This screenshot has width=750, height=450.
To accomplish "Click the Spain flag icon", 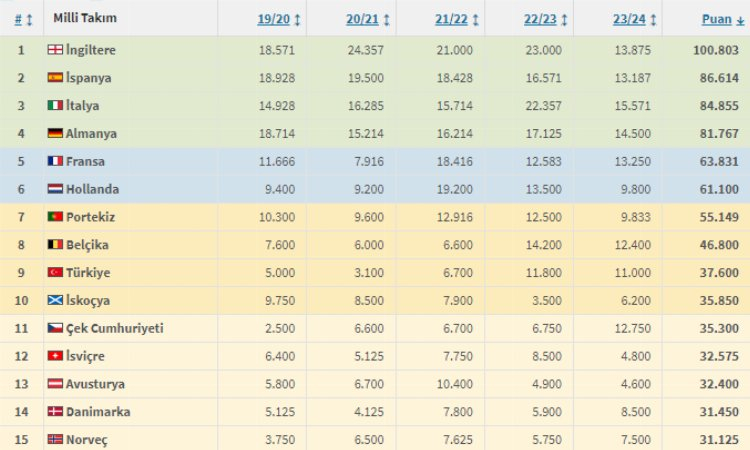I will (x=55, y=77).
